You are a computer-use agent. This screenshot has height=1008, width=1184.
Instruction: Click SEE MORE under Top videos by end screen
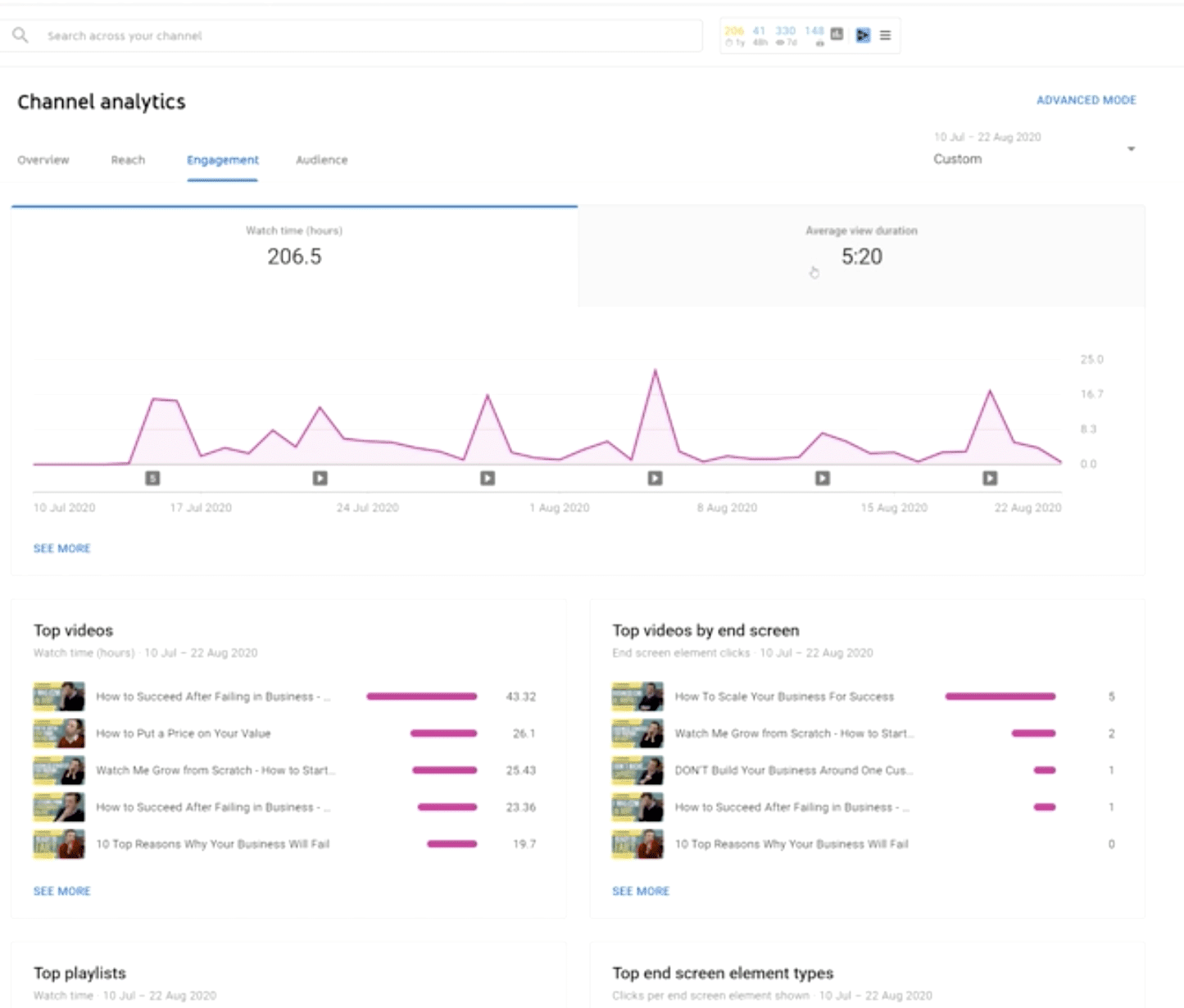point(641,891)
